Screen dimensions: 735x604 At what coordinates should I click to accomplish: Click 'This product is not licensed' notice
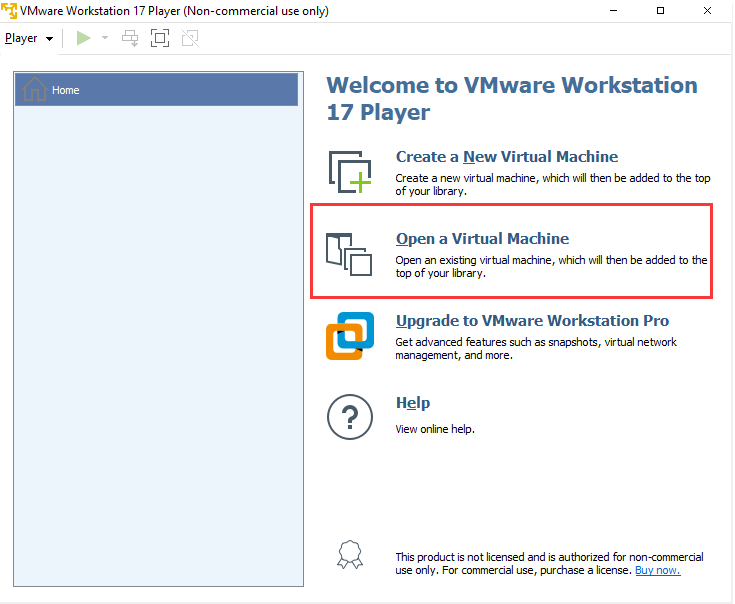click(x=549, y=564)
